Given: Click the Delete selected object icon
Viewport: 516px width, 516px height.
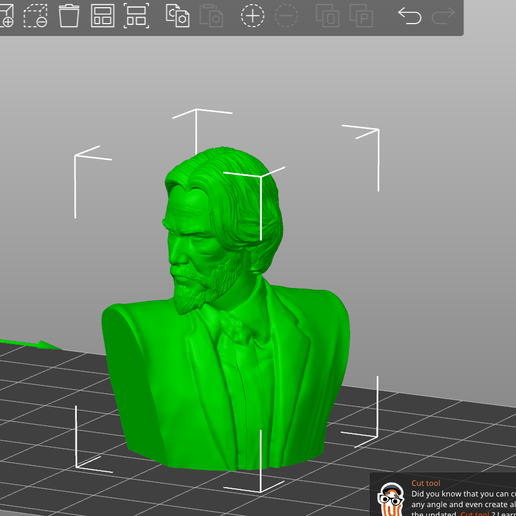Looking at the screenshot, I should [35, 15].
